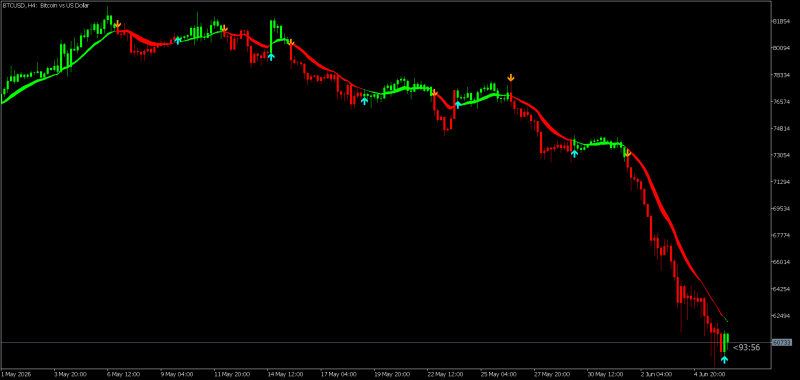Image resolution: width=800 pixels, height=380 pixels.
Task: Click the 62494 price label
Action: (782, 316)
